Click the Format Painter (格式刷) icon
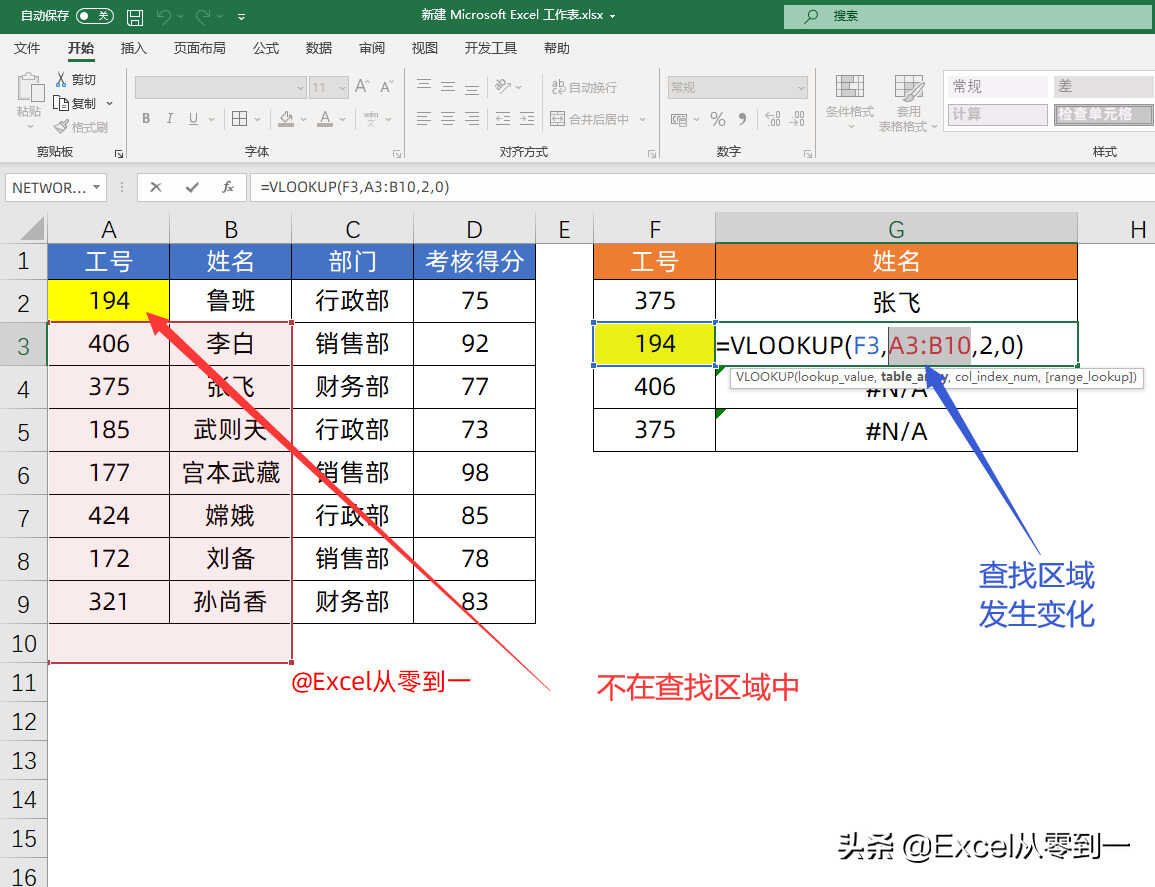 [x=62, y=127]
